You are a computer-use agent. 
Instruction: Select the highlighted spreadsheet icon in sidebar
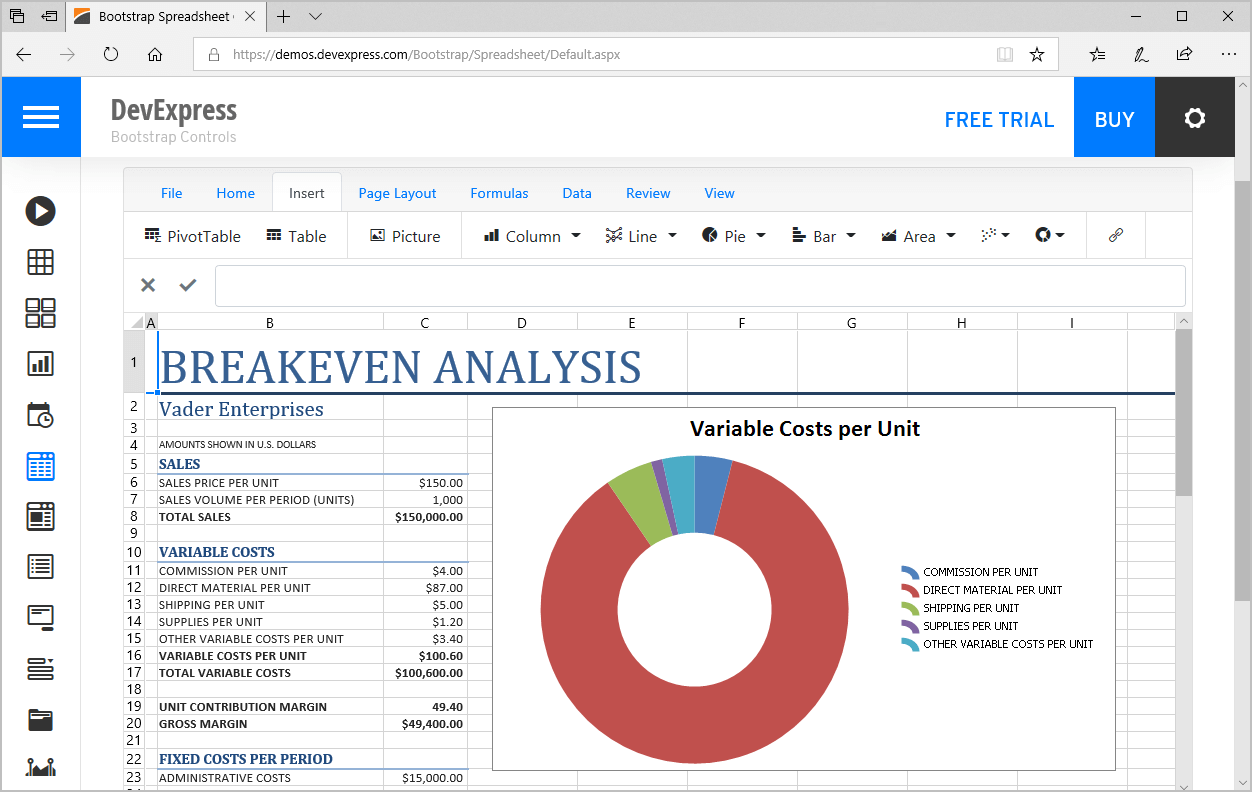click(x=41, y=466)
